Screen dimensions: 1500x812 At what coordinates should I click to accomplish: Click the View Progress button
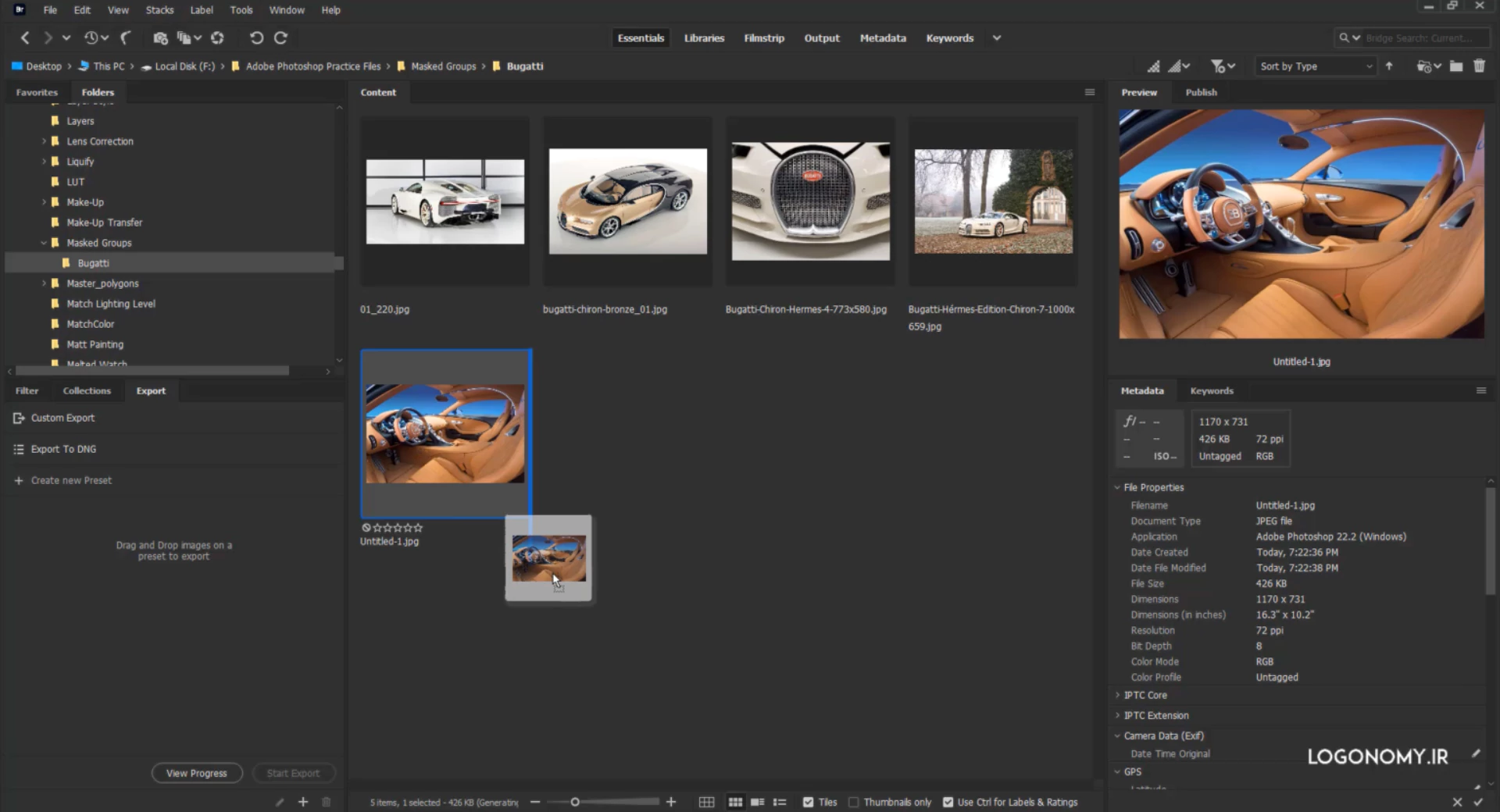(x=197, y=773)
